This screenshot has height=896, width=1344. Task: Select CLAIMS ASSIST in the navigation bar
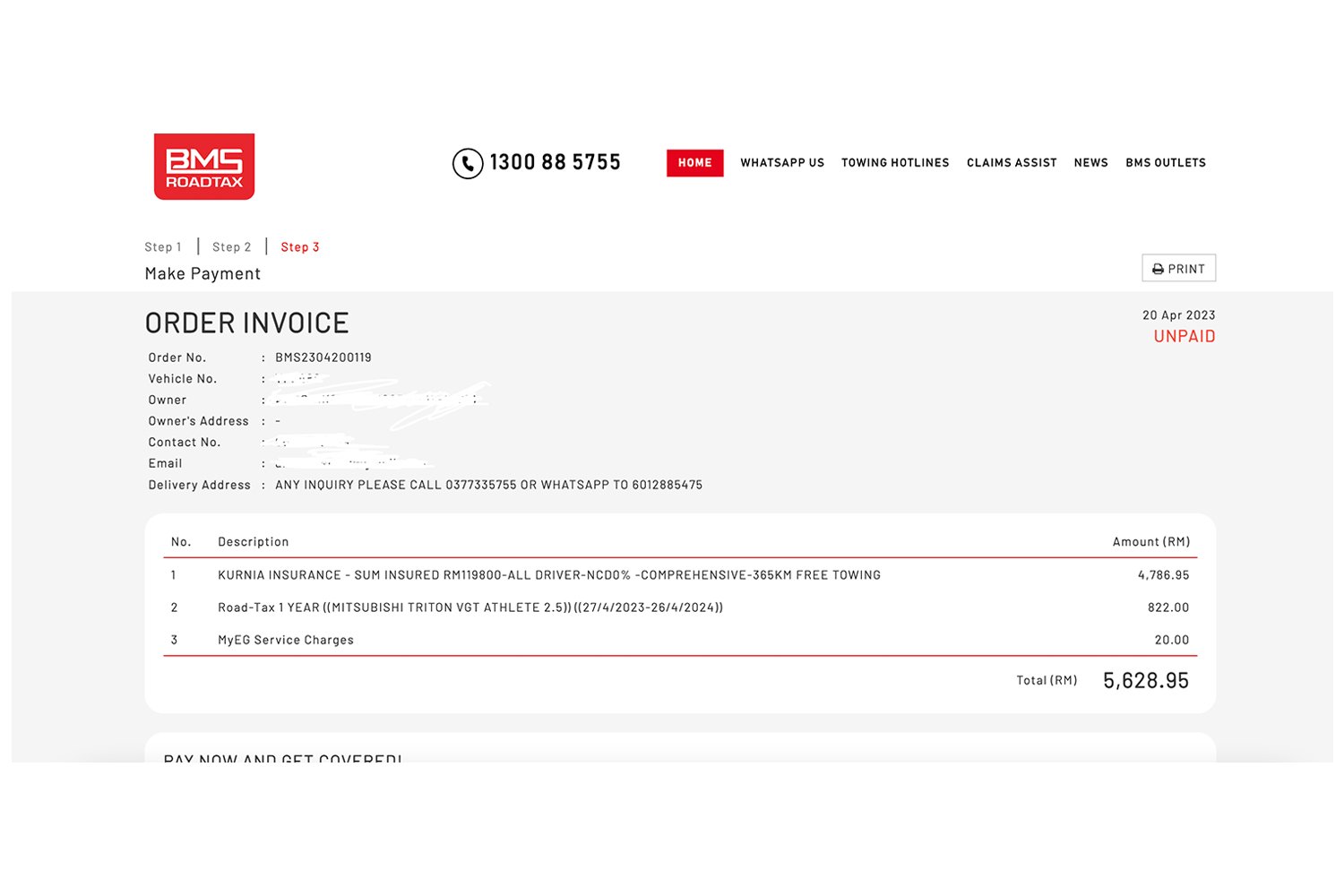[x=1011, y=163]
